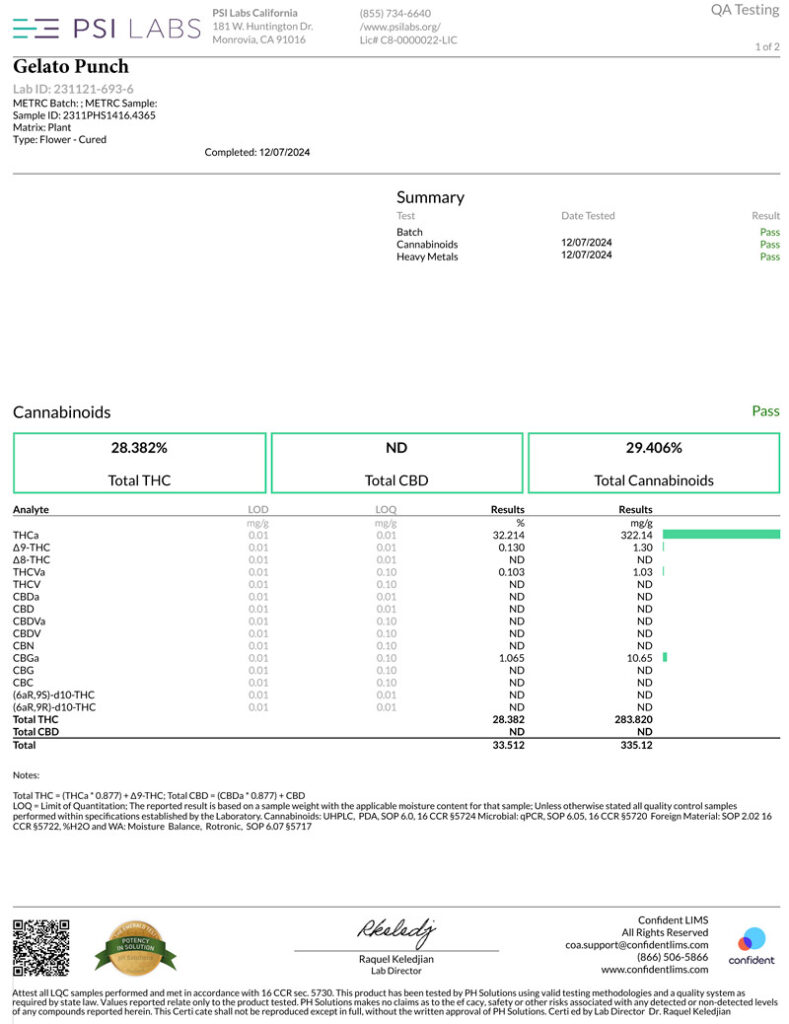Screen dimensions: 789x1024
Task: Click the Pass result for Batch
Action: point(770,232)
